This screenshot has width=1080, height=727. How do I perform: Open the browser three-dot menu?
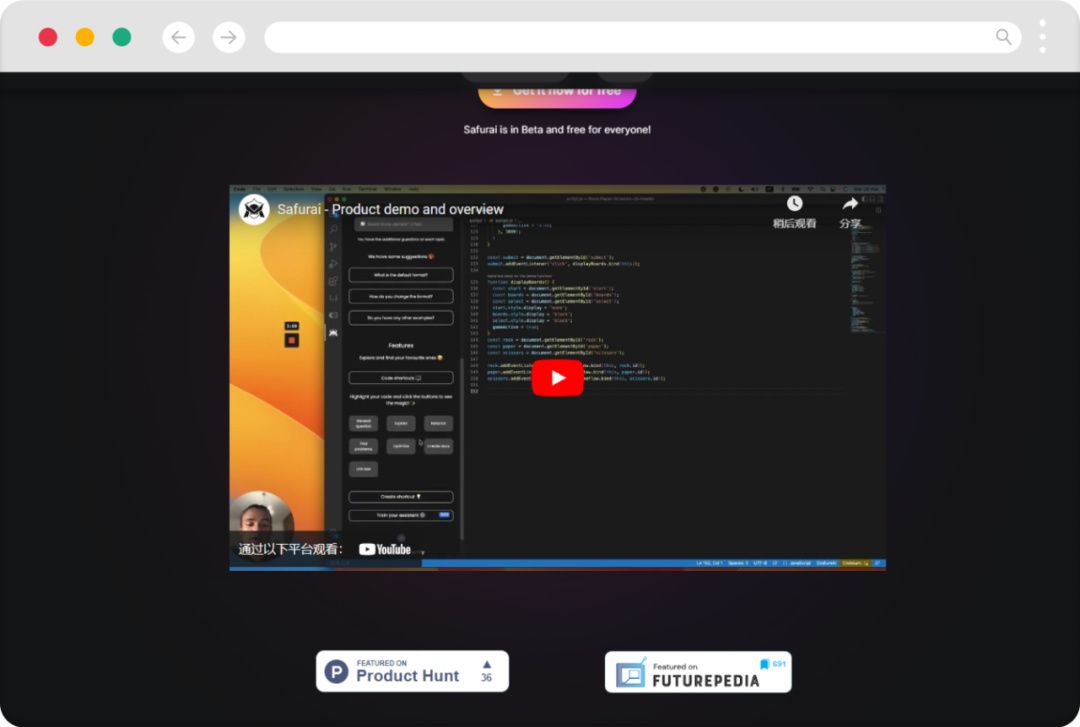[x=1042, y=37]
